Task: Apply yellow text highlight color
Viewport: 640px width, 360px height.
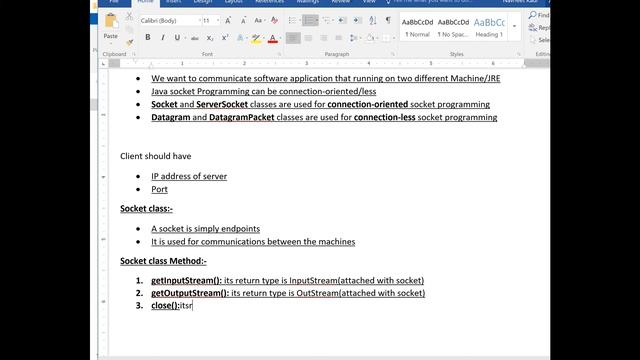Action: [x=256, y=38]
